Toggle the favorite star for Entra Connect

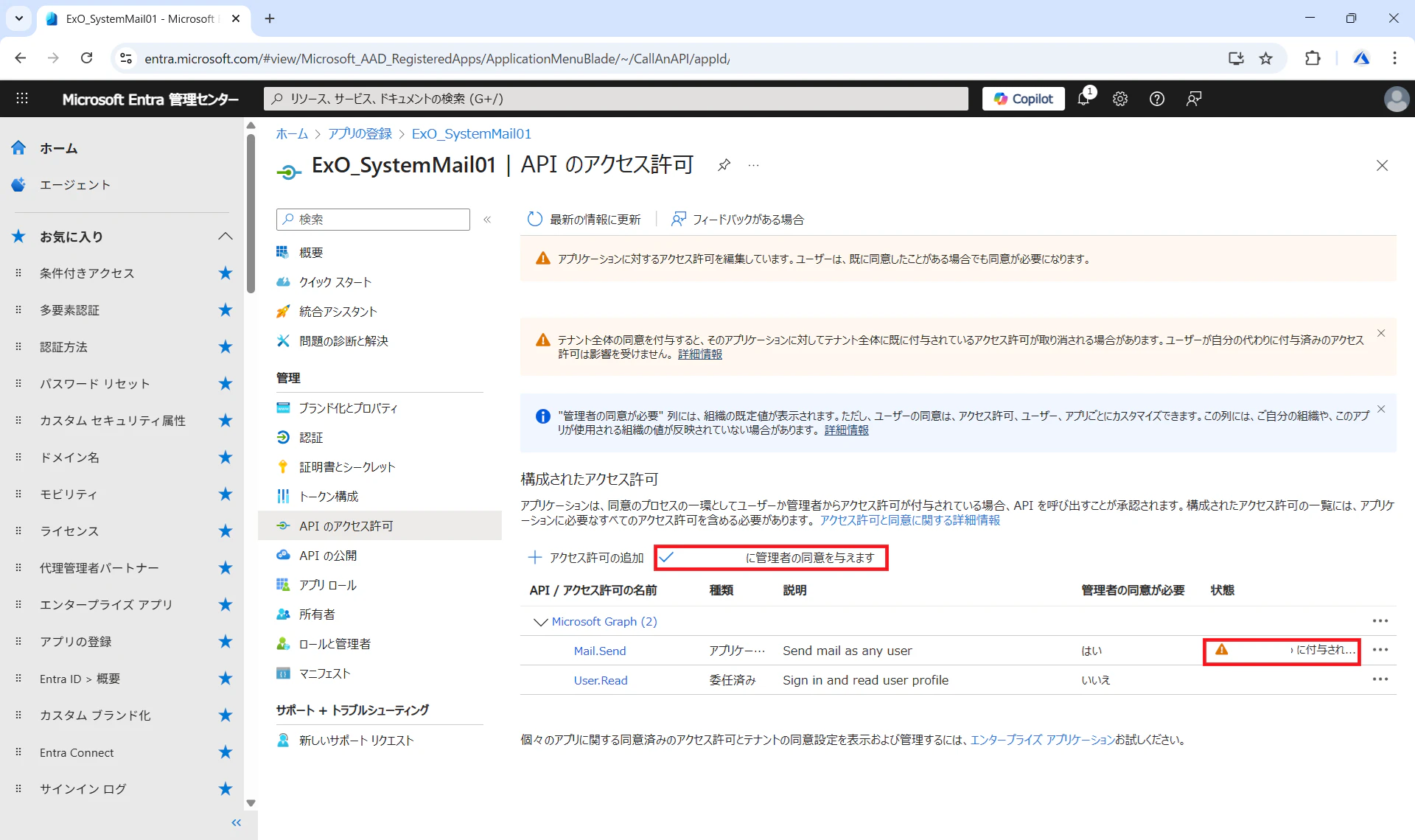tap(226, 752)
